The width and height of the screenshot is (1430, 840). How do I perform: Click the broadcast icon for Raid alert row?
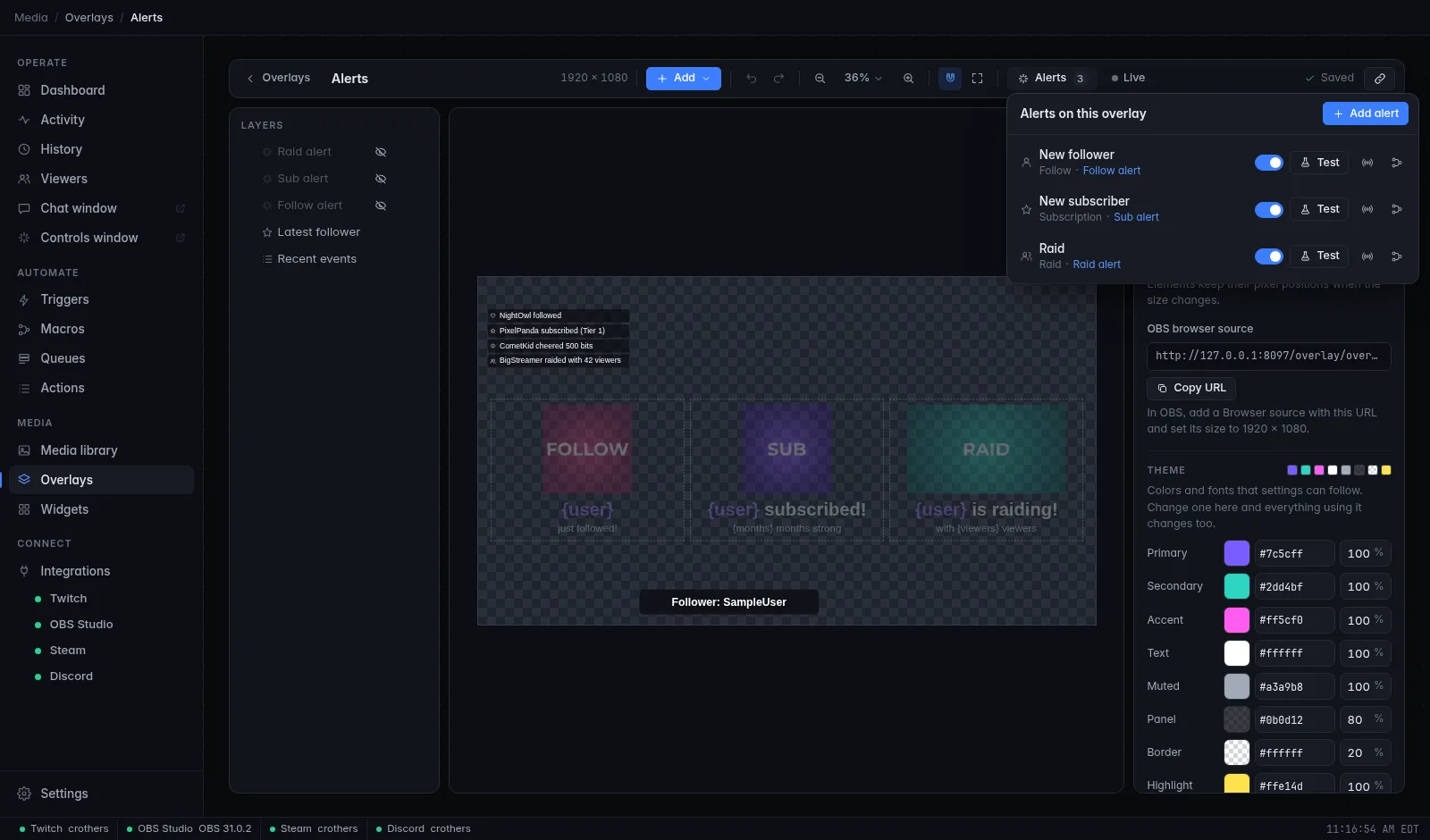pos(1367,256)
